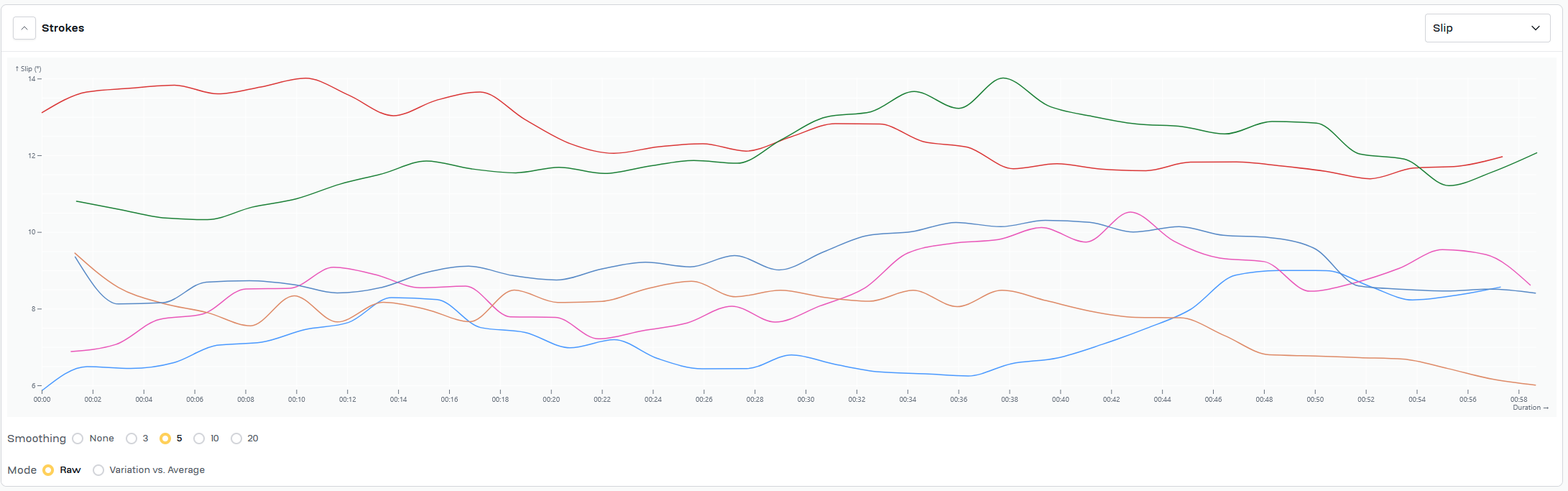Select Raw mode

[48, 470]
